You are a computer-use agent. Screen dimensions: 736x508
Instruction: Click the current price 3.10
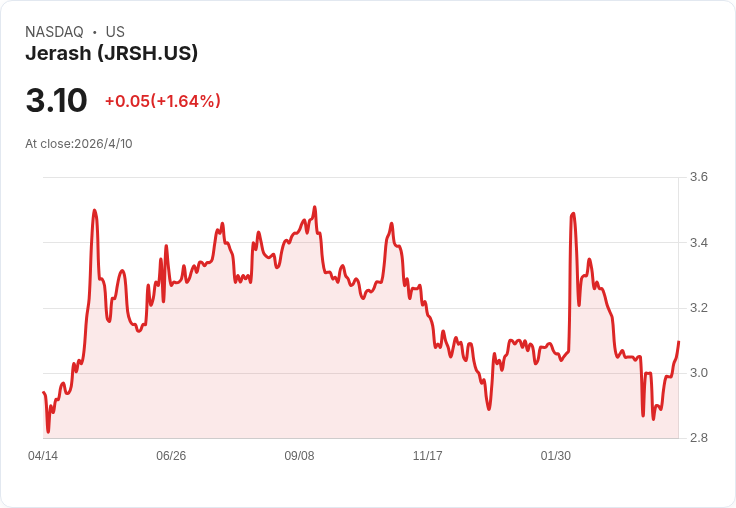click(x=56, y=101)
